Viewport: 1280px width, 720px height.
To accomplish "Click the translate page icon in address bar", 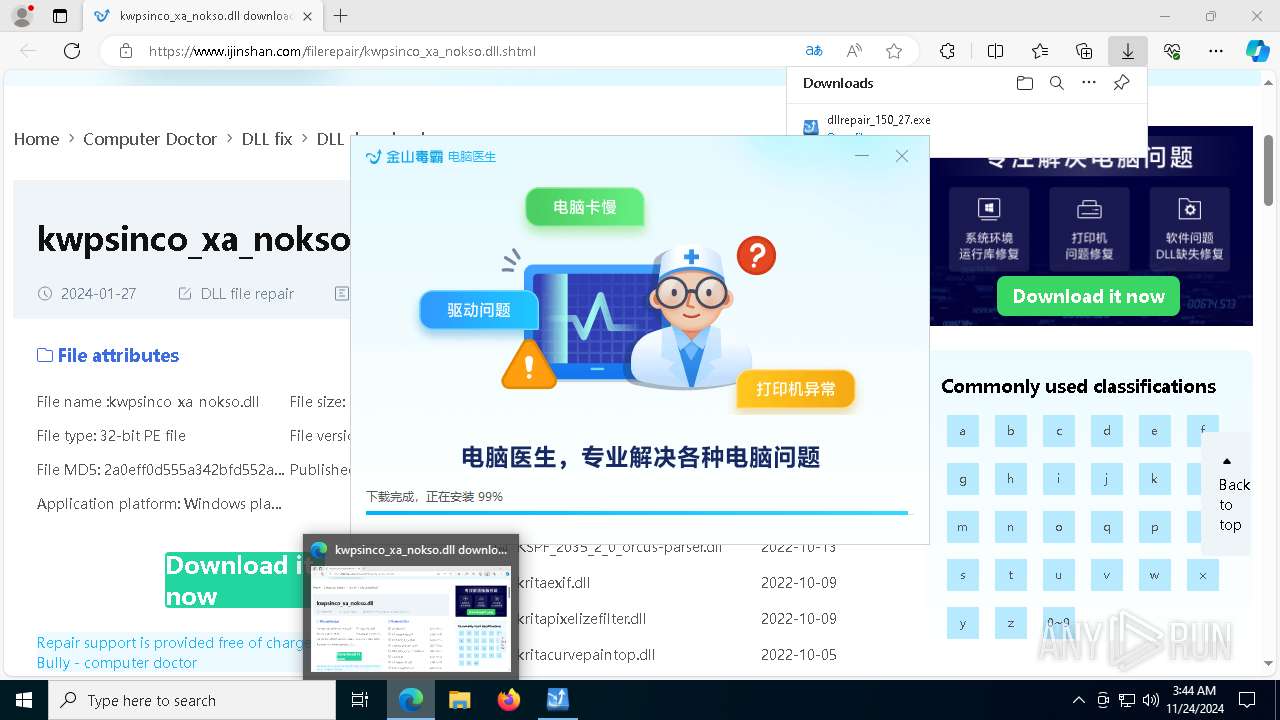I will (x=814, y=51).
